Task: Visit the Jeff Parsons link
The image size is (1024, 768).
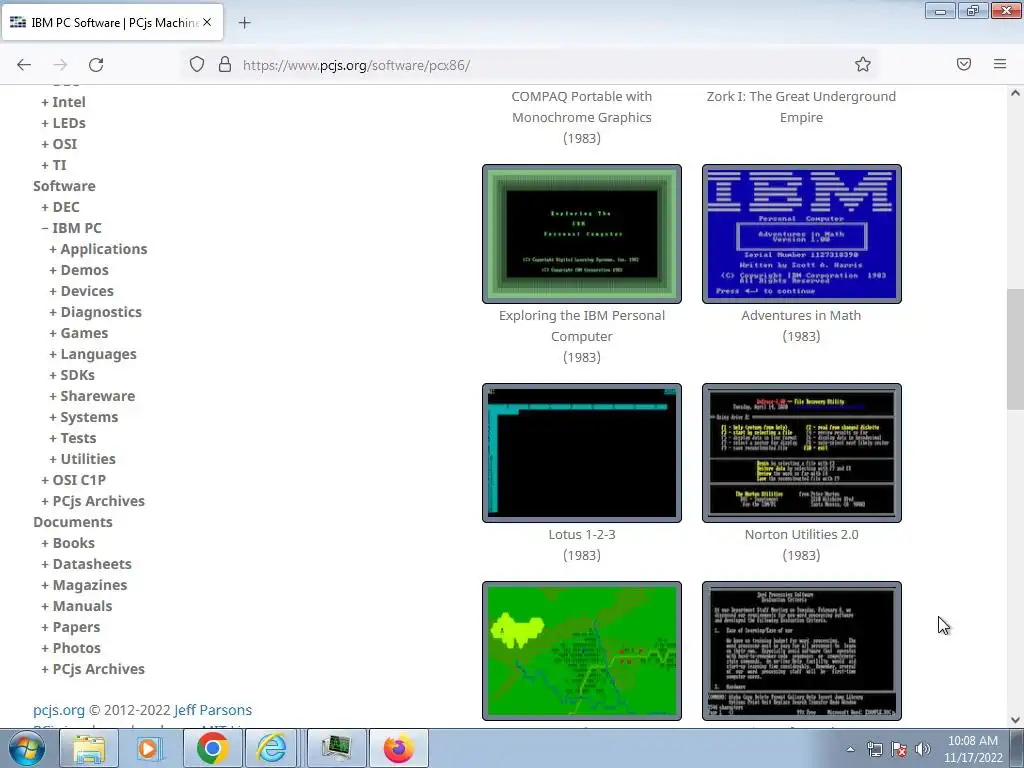Action: coord(213,710)
